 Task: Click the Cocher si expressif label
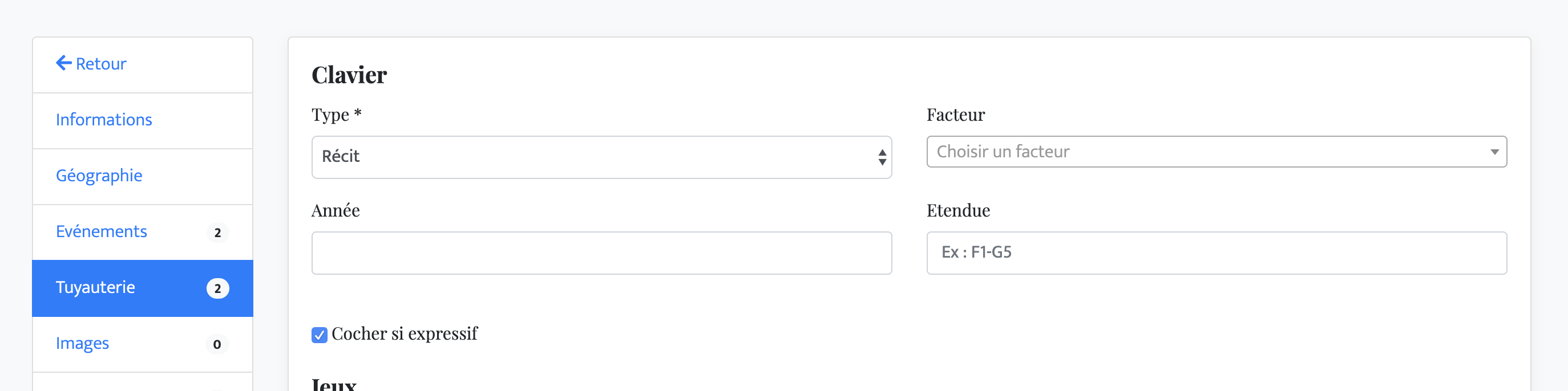pos(404,334)
